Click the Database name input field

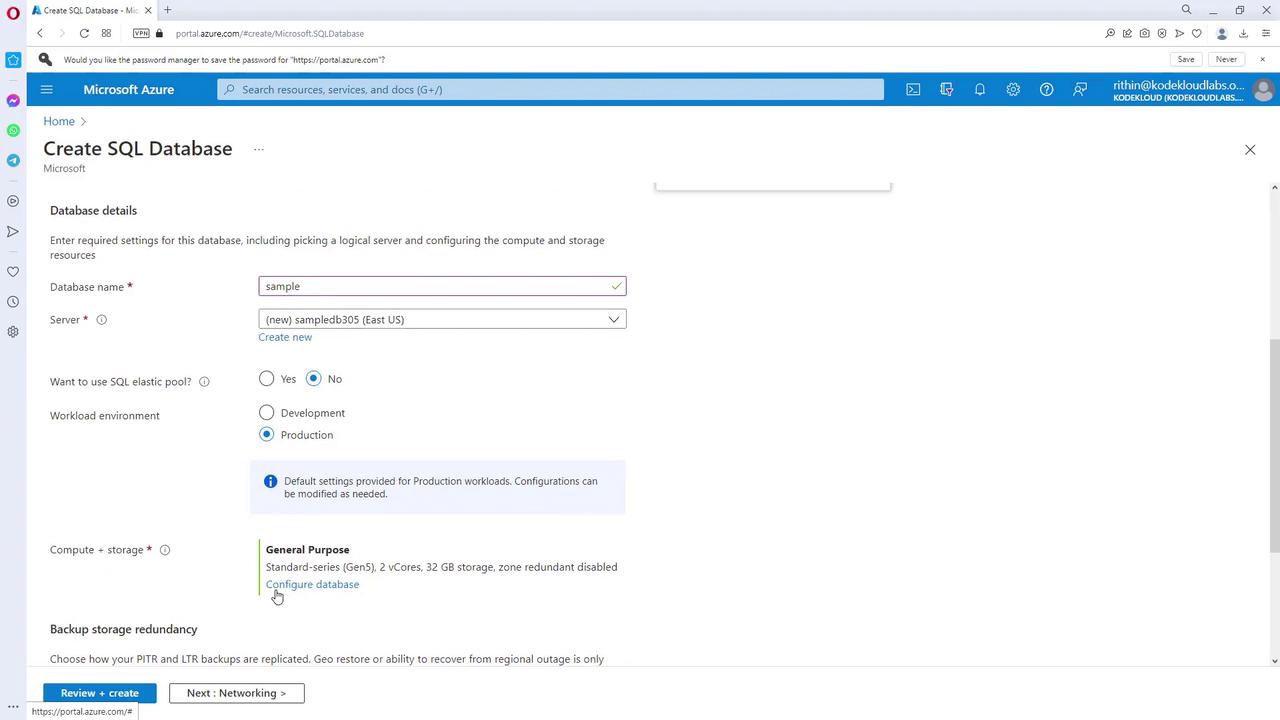(x=442, y=286)
